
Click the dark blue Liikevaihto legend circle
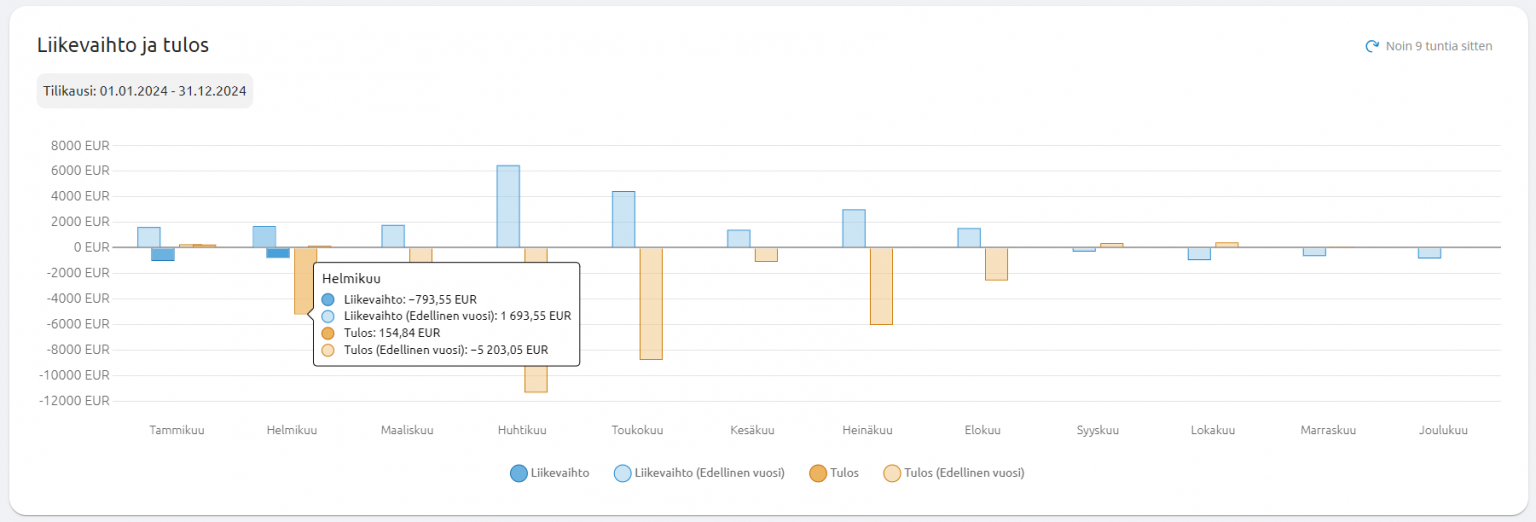pos(518,473)
